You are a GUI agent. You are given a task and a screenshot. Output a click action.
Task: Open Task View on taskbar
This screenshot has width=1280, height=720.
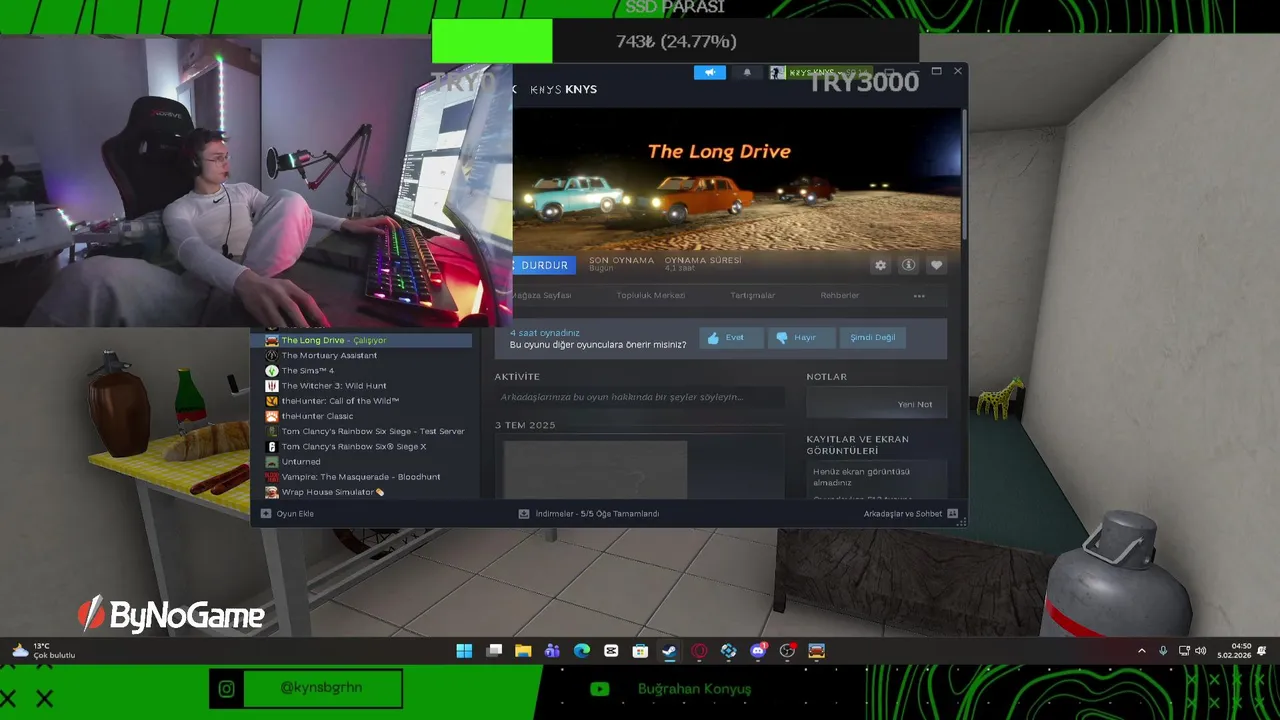(x=494, y=651)
